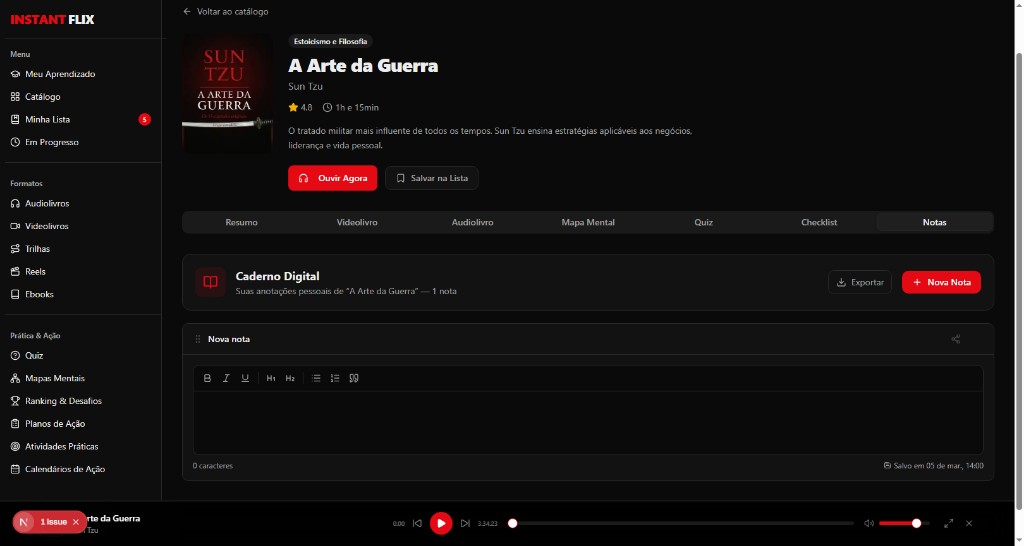This screenshot has width=1024, height=546.
Task: Seek on the audio progress bar
Action: [681, 523]
